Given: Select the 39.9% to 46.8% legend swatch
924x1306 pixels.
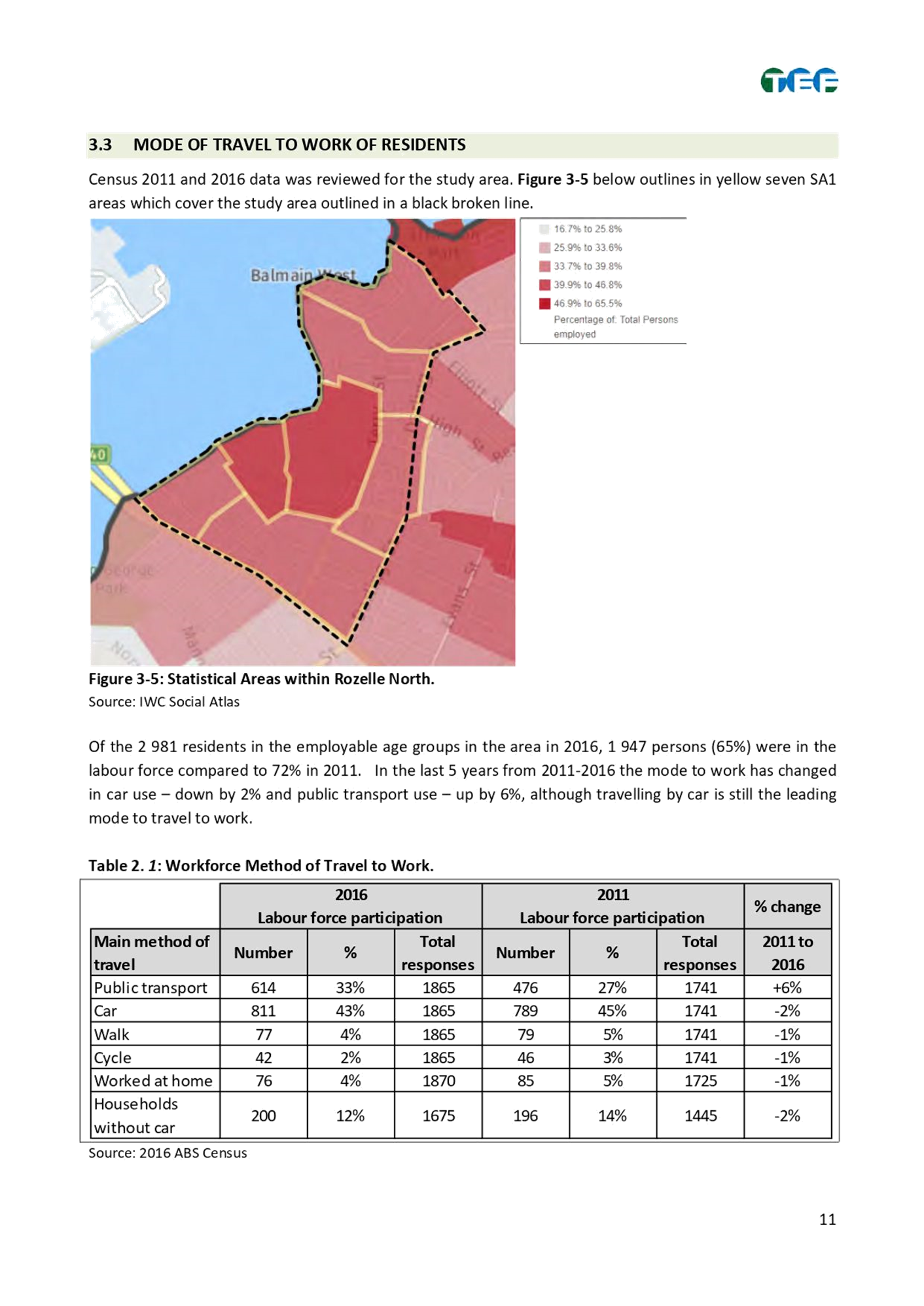Looking at the screenshot, I should pyautogui.click(x=544, y=285).
